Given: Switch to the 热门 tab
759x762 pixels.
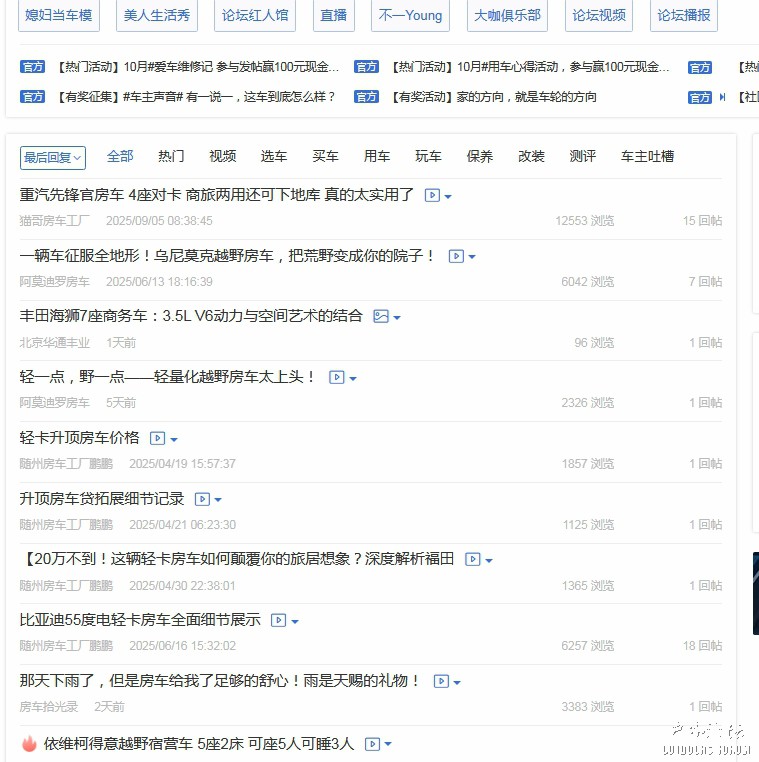Looking at the screenshot, I should [171, 156].
